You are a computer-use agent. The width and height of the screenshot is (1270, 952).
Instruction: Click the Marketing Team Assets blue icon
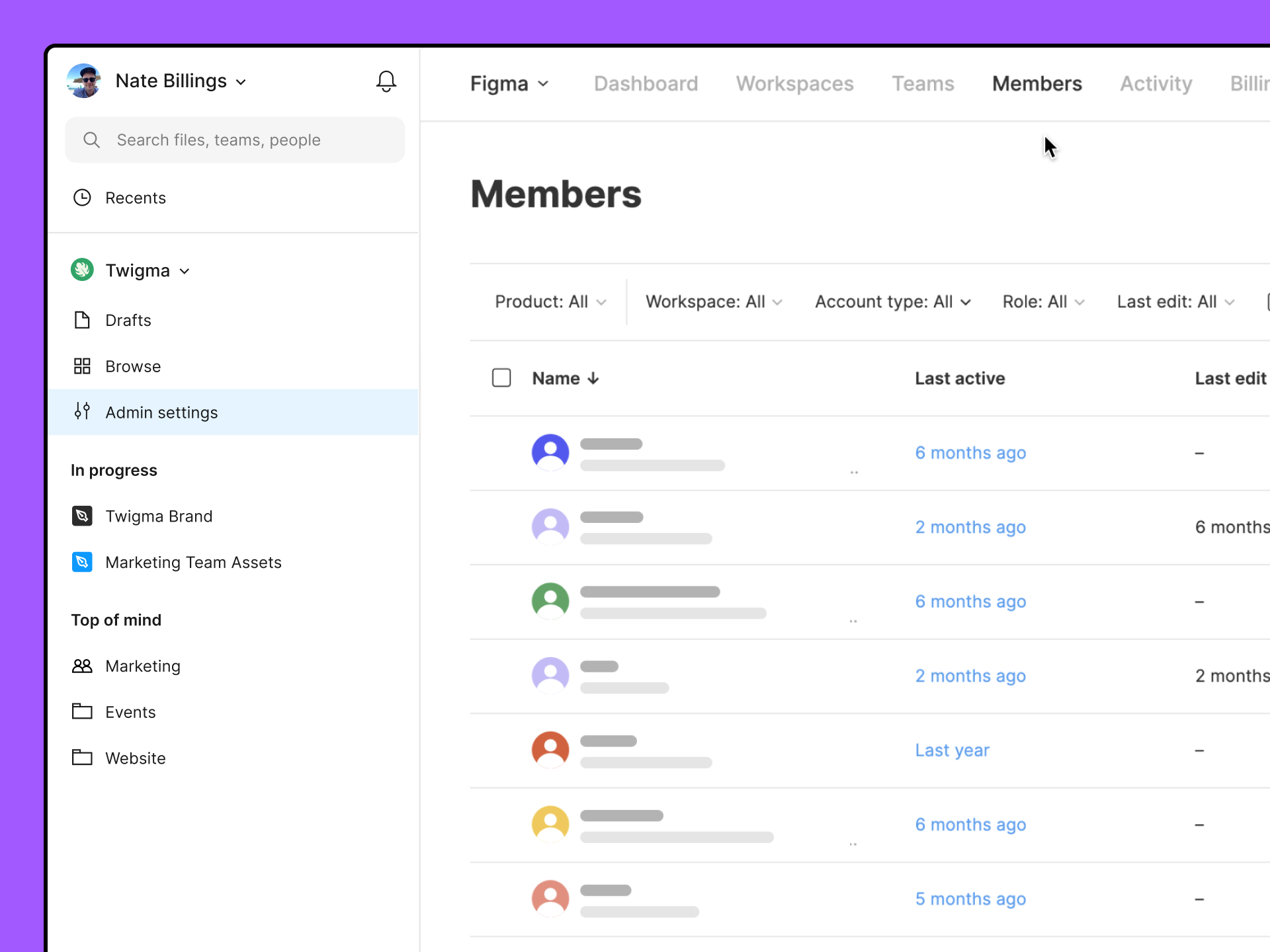[82, 562]
